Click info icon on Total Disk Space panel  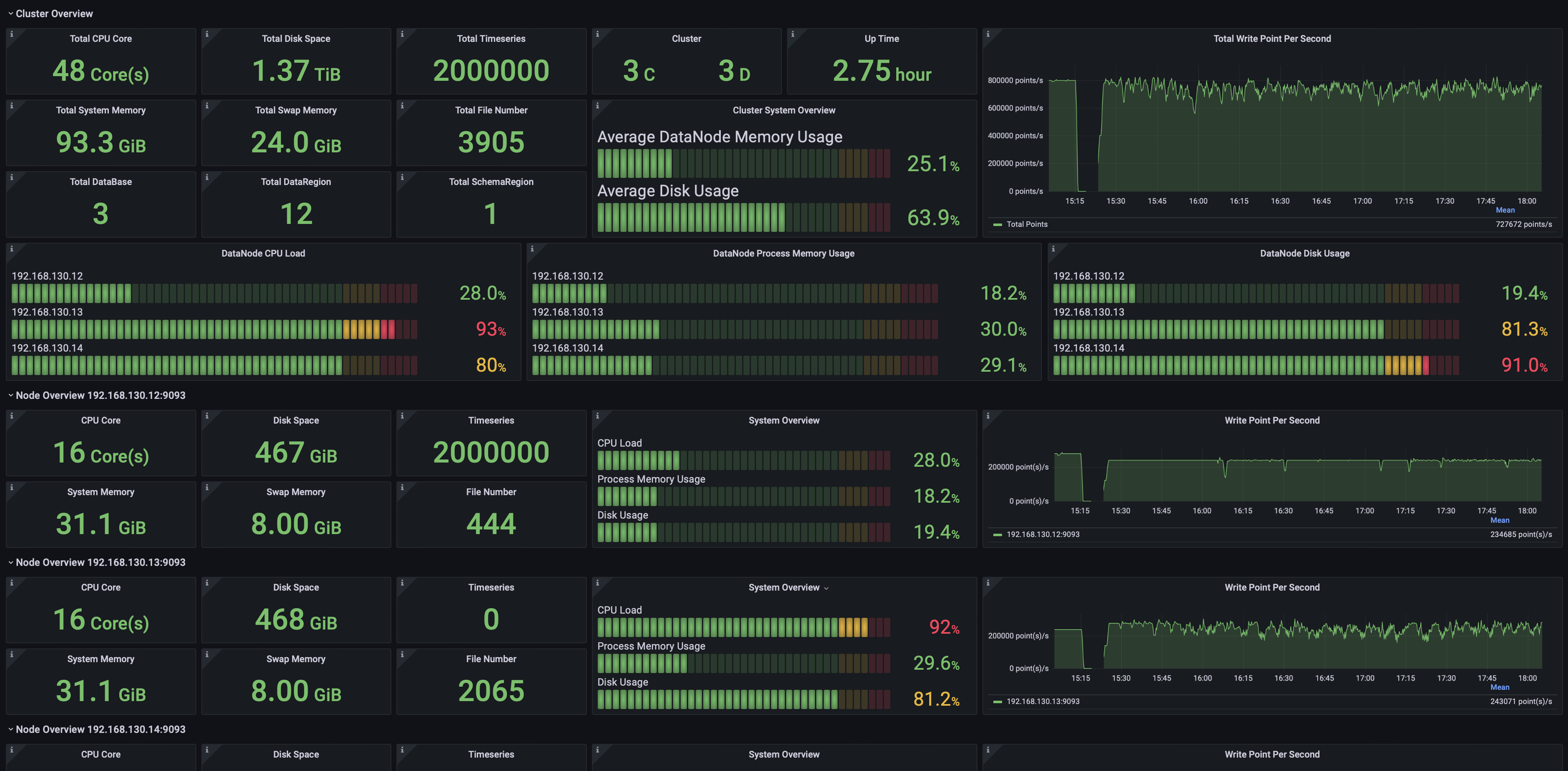[207, 35]
